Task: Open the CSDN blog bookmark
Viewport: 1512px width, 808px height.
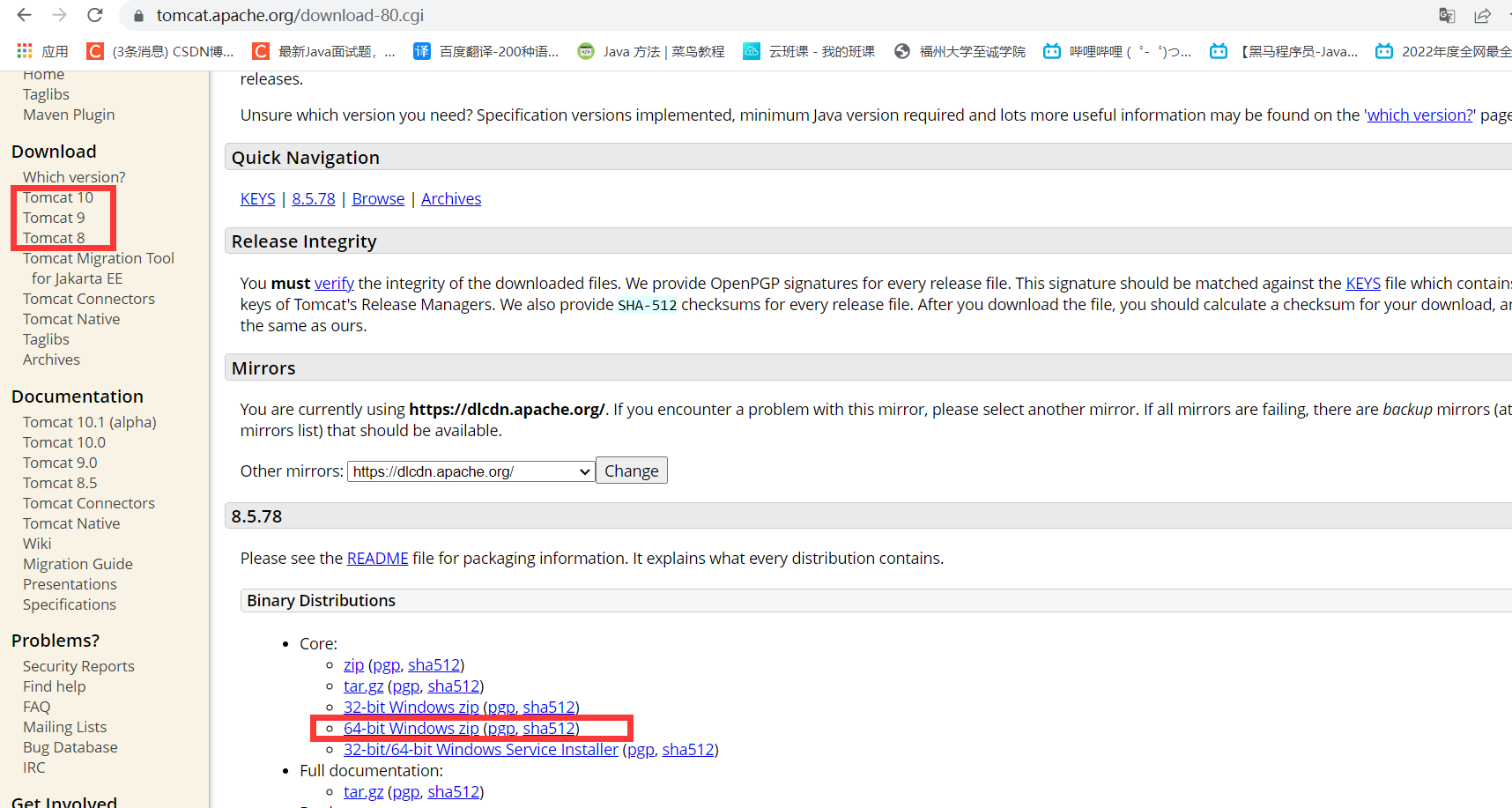Action: click(160, 51)
